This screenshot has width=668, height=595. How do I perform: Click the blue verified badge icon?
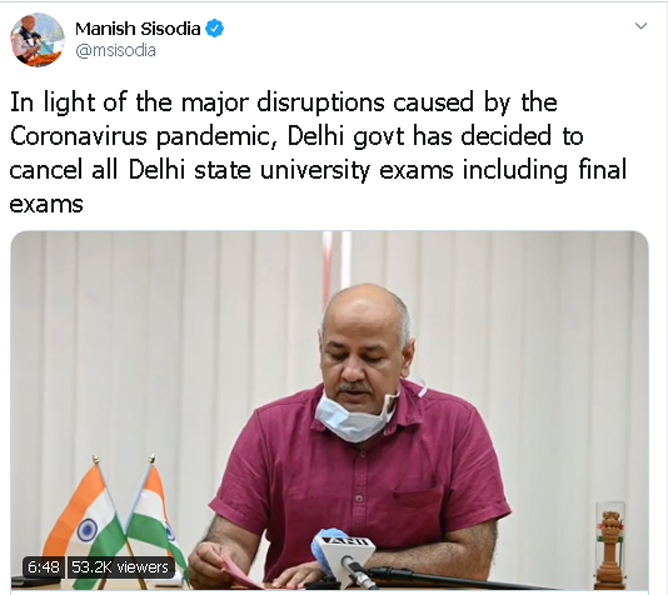coord(214,29)
